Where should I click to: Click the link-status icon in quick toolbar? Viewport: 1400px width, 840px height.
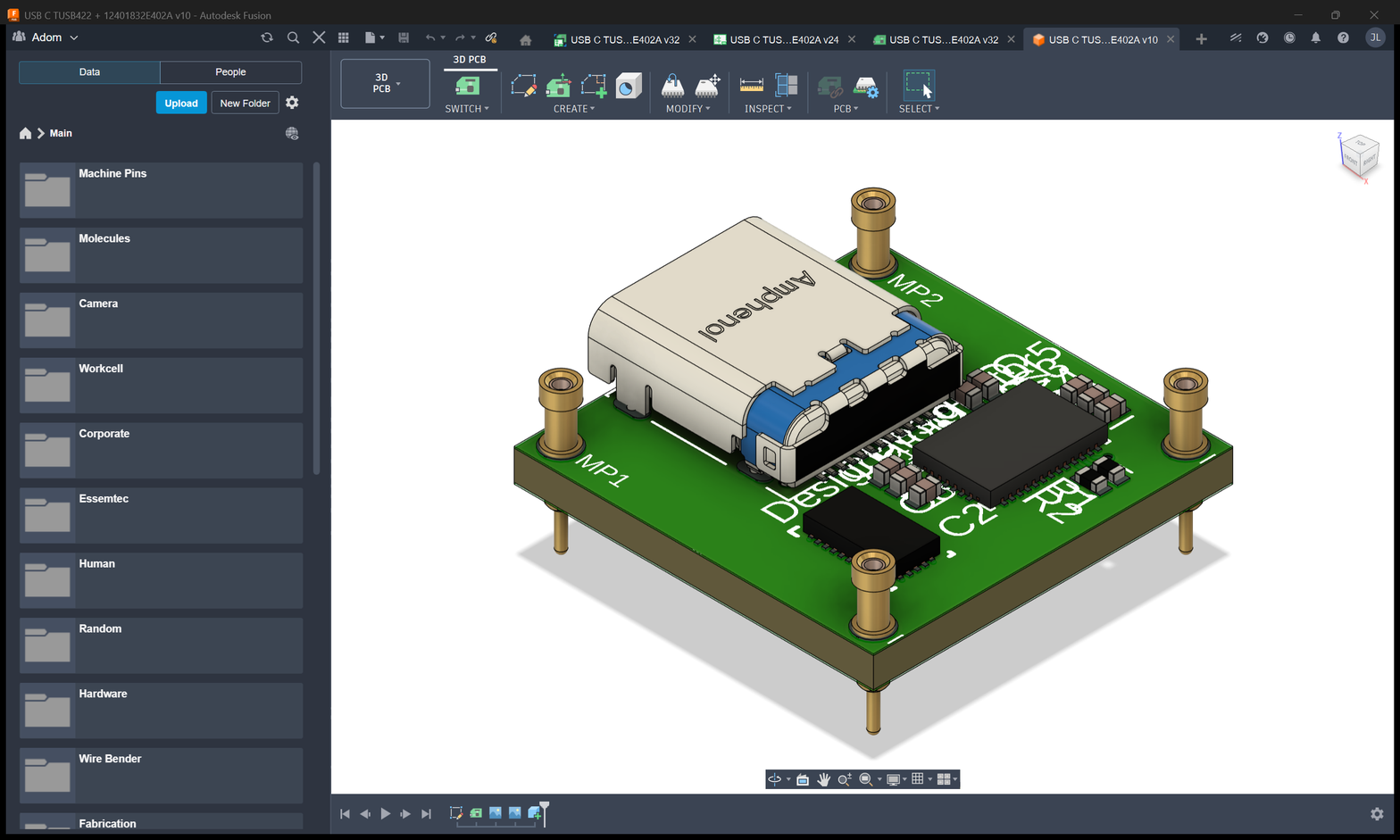[x=491, y=37]
